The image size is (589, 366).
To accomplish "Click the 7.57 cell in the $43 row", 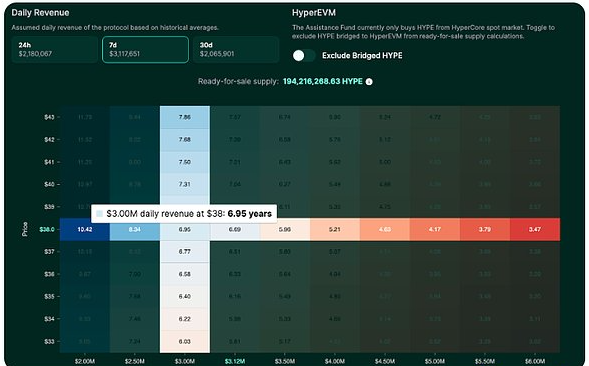I will tap(235, 117).
